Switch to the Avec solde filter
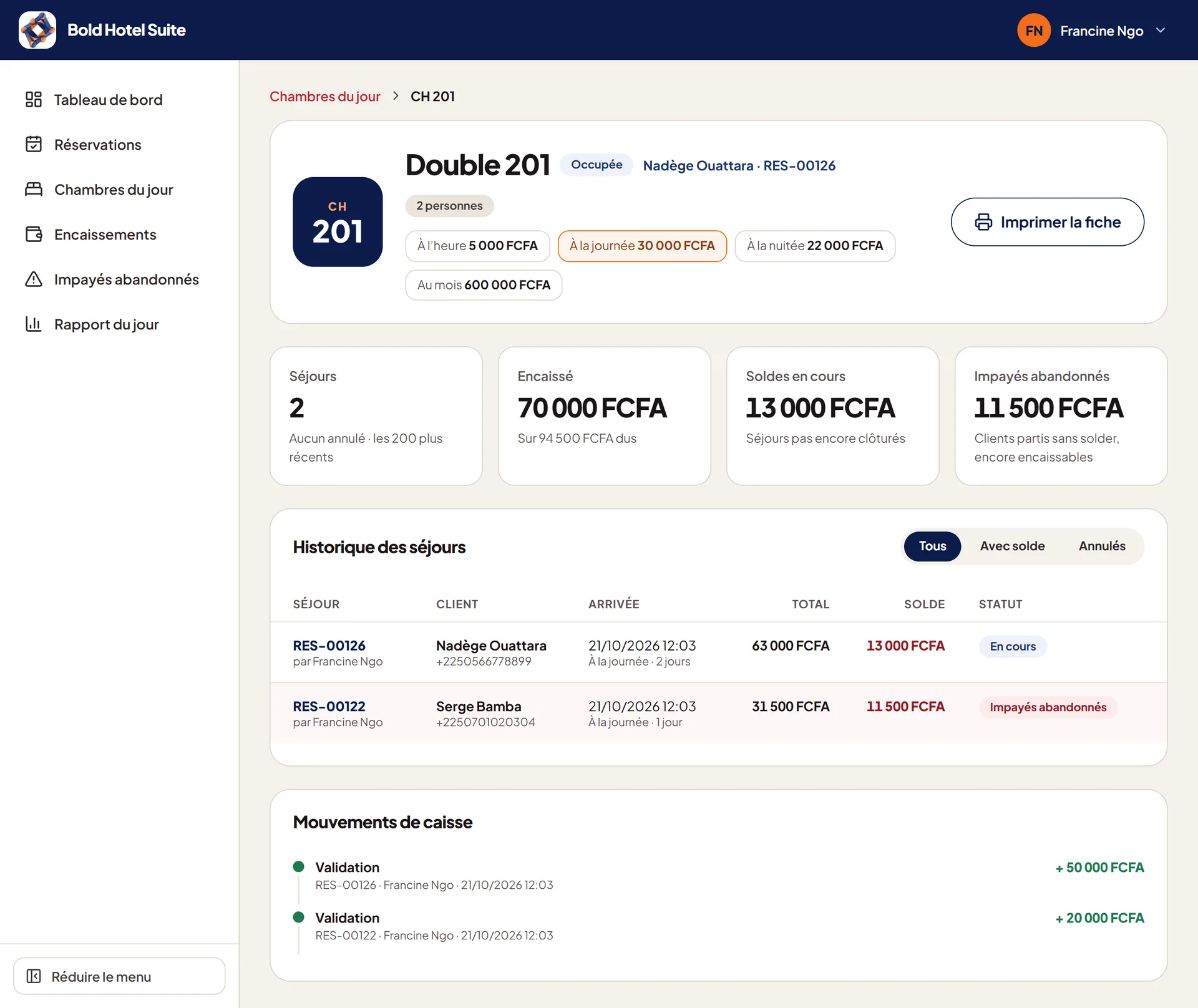 (1012, 546)
